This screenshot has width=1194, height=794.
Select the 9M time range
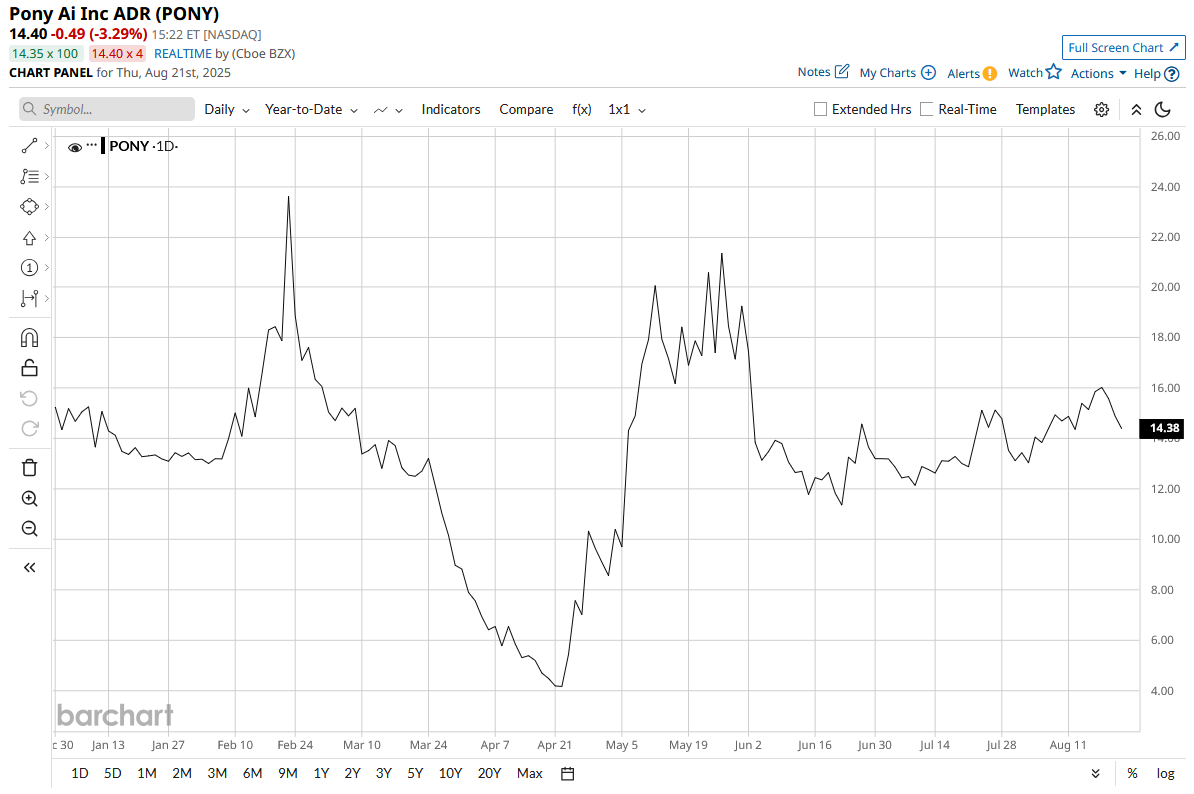tap(287, 773)
